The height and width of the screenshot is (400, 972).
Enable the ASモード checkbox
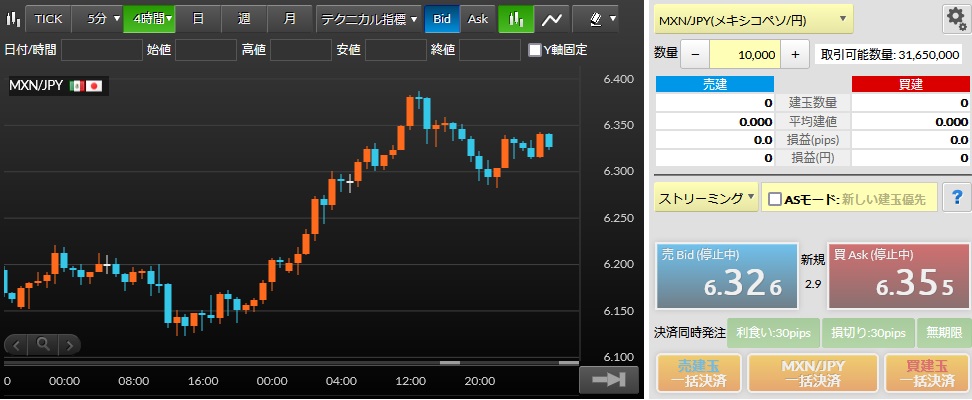coord(774,199)
